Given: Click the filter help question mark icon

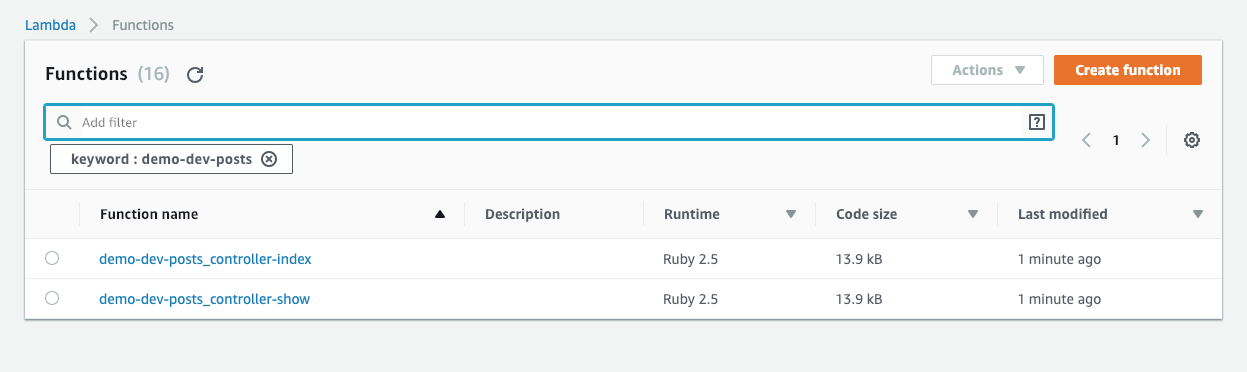Looking at the screenshot, I should (1036, 122).
